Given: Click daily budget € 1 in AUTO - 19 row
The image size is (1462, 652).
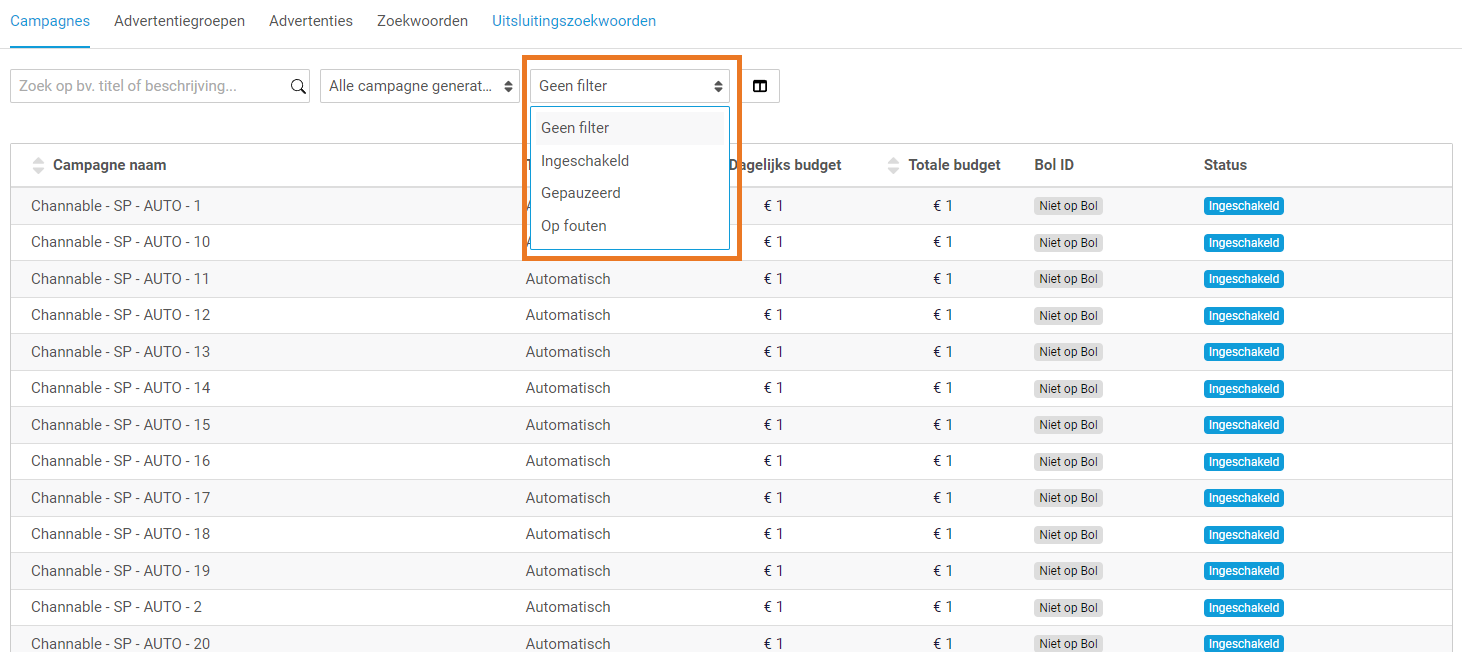Looking at the screenshot, I should [x=774, y=571].
